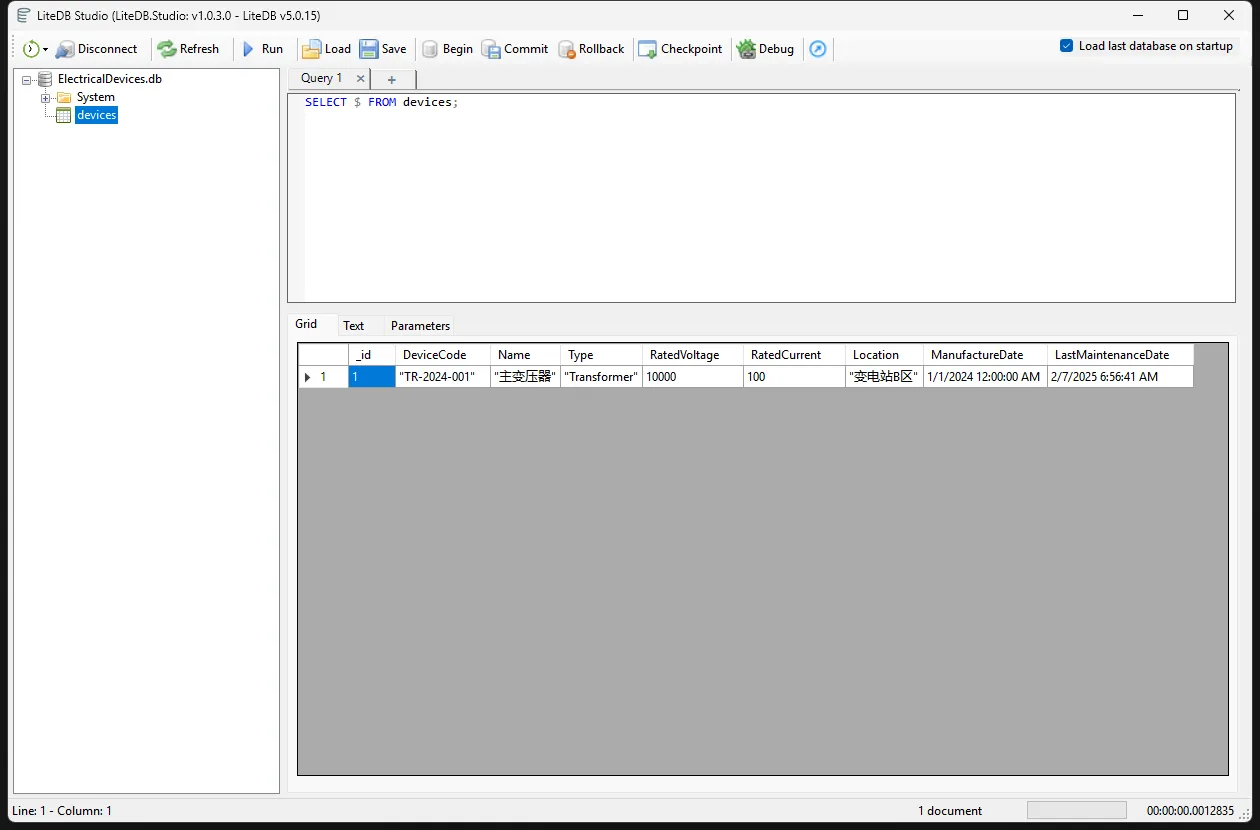Image resolution: width=1260 pixels, height=830 pixels.
Task: Click the Debug bug icon
Action: (x=746, y=49)
